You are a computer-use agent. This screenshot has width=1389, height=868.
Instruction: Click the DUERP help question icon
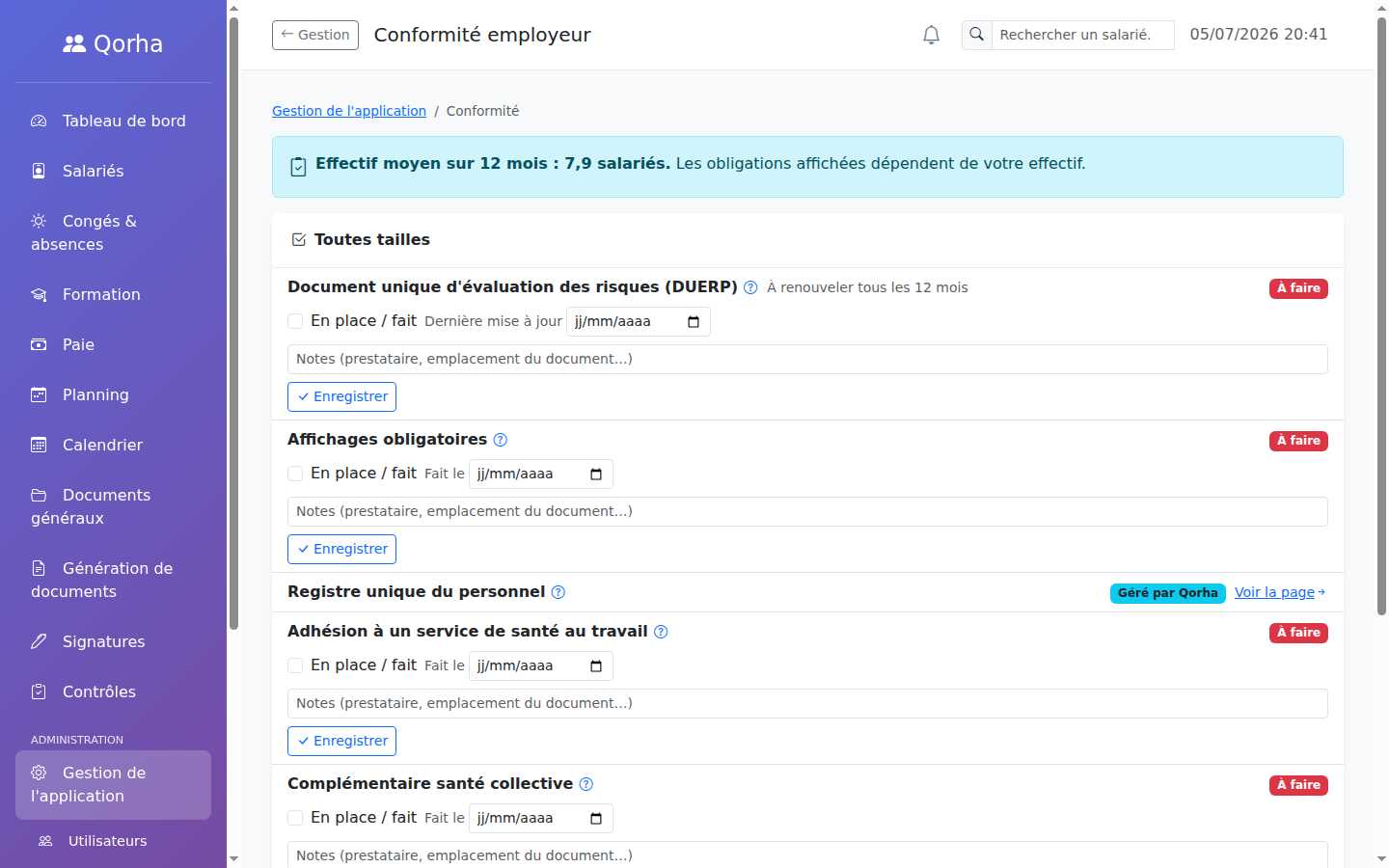click(x=750, y=287)
